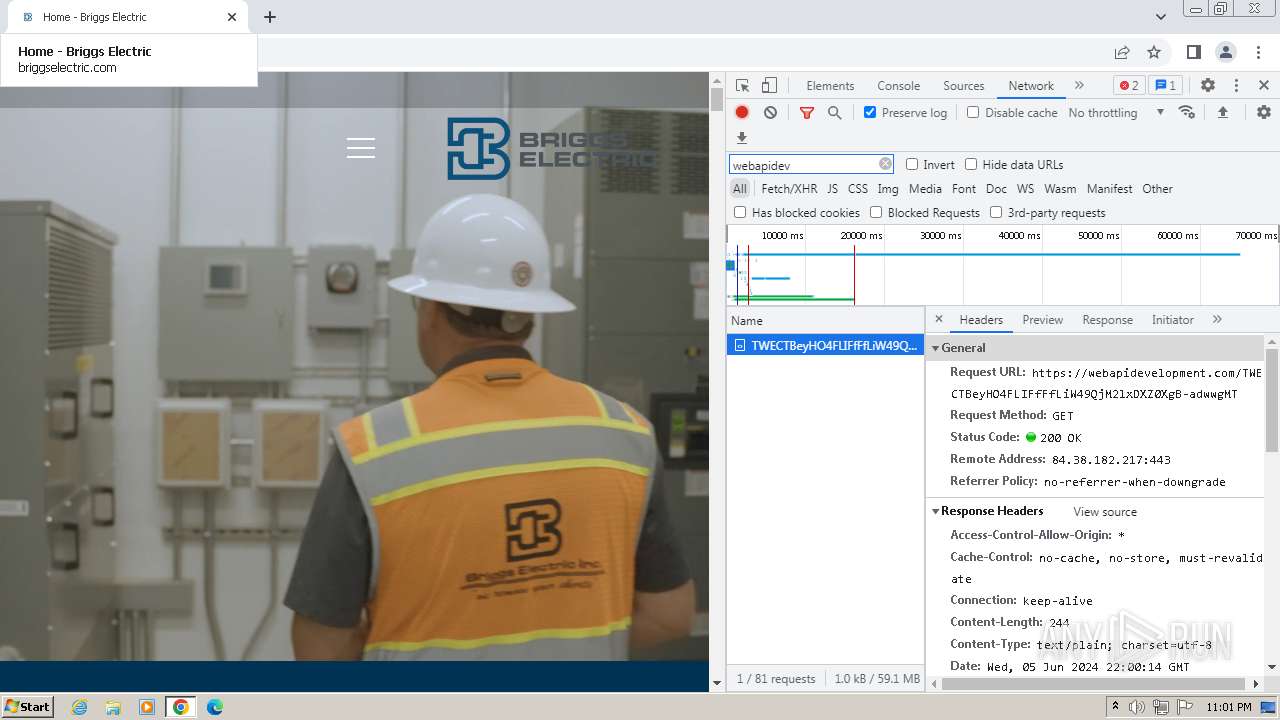1280x720 pixels.
Task: Open Internet Explorer from taskbar
Action: 79,707
